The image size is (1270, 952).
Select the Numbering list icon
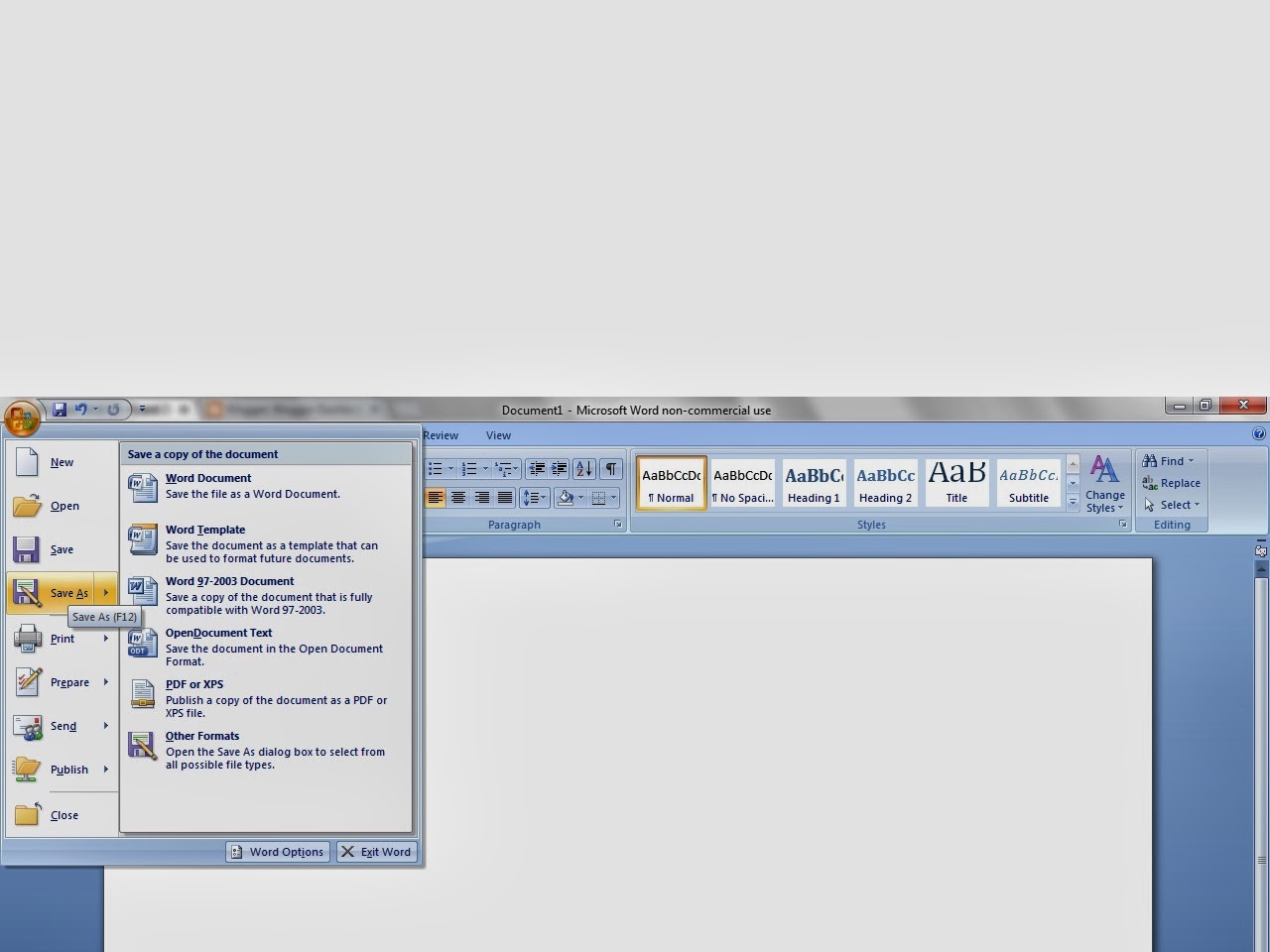468,468
